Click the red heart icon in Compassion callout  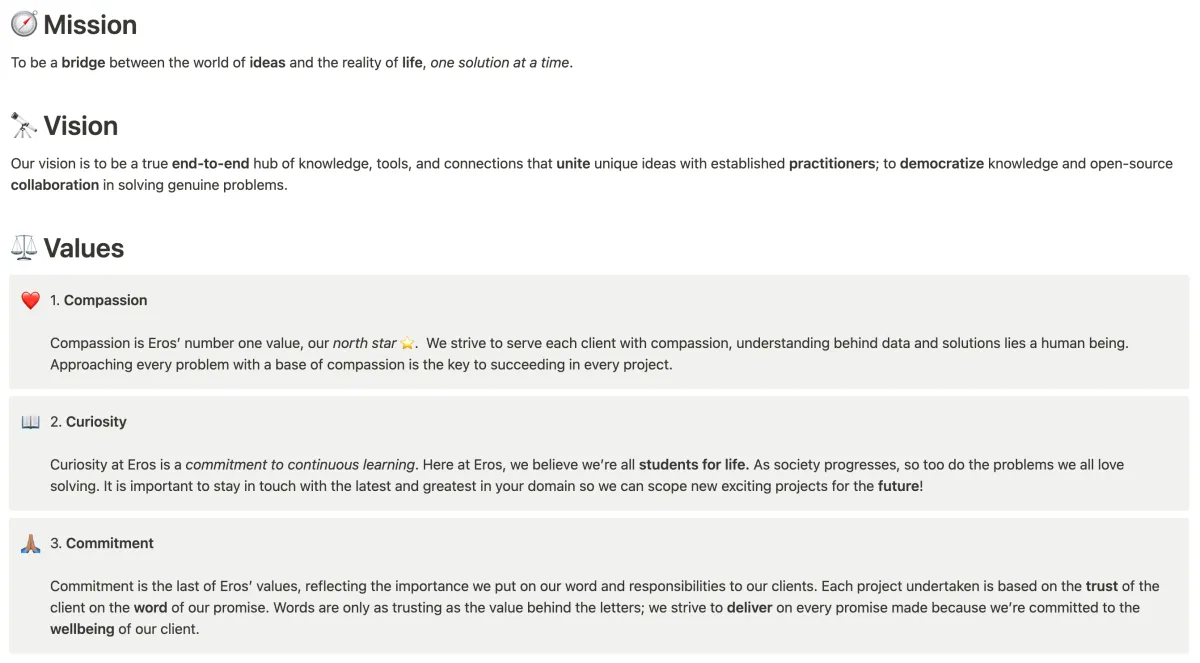point(31,300)
